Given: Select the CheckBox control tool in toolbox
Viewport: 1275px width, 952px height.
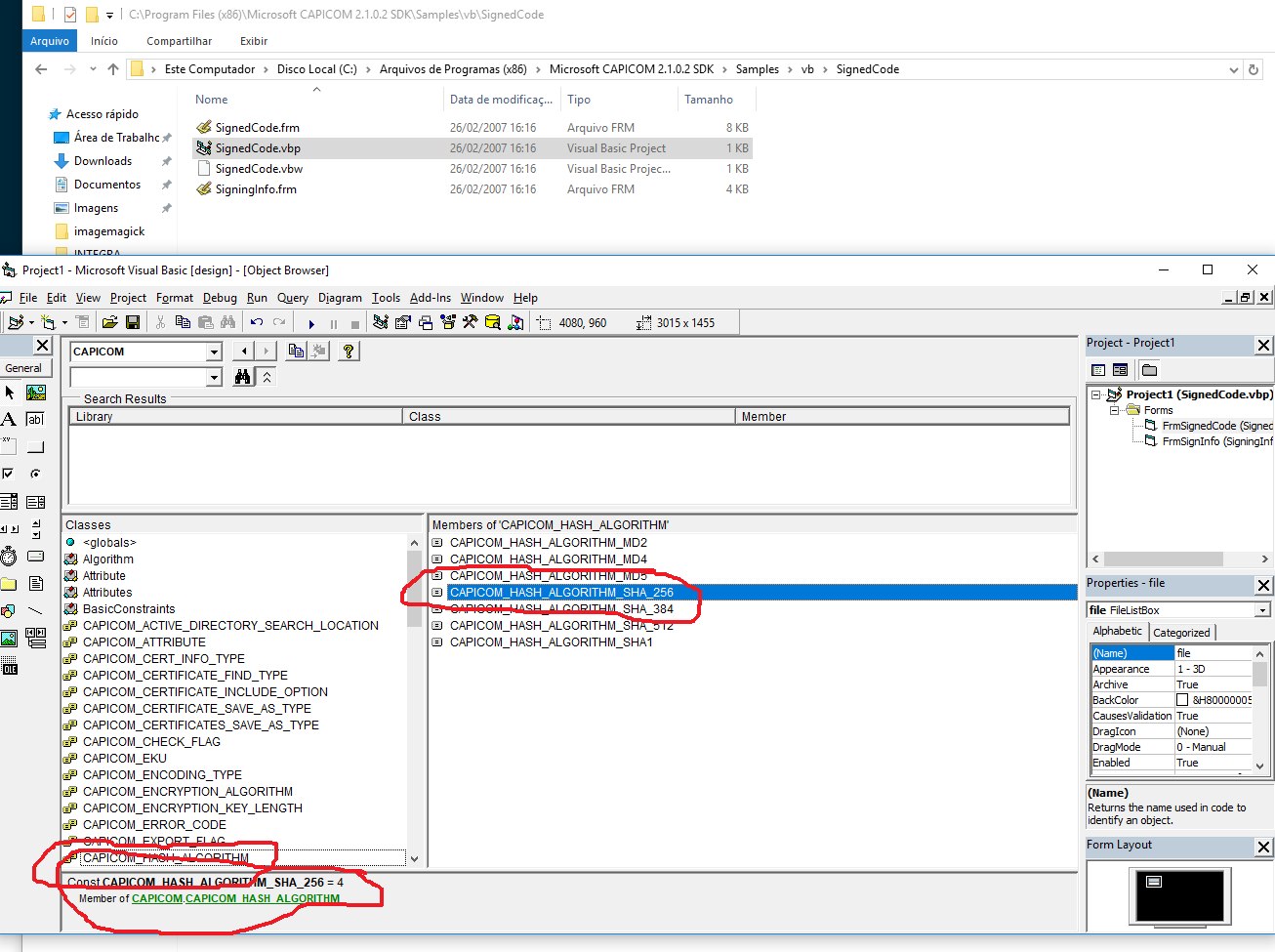Looking at the screenshot, I should (9, 474).
